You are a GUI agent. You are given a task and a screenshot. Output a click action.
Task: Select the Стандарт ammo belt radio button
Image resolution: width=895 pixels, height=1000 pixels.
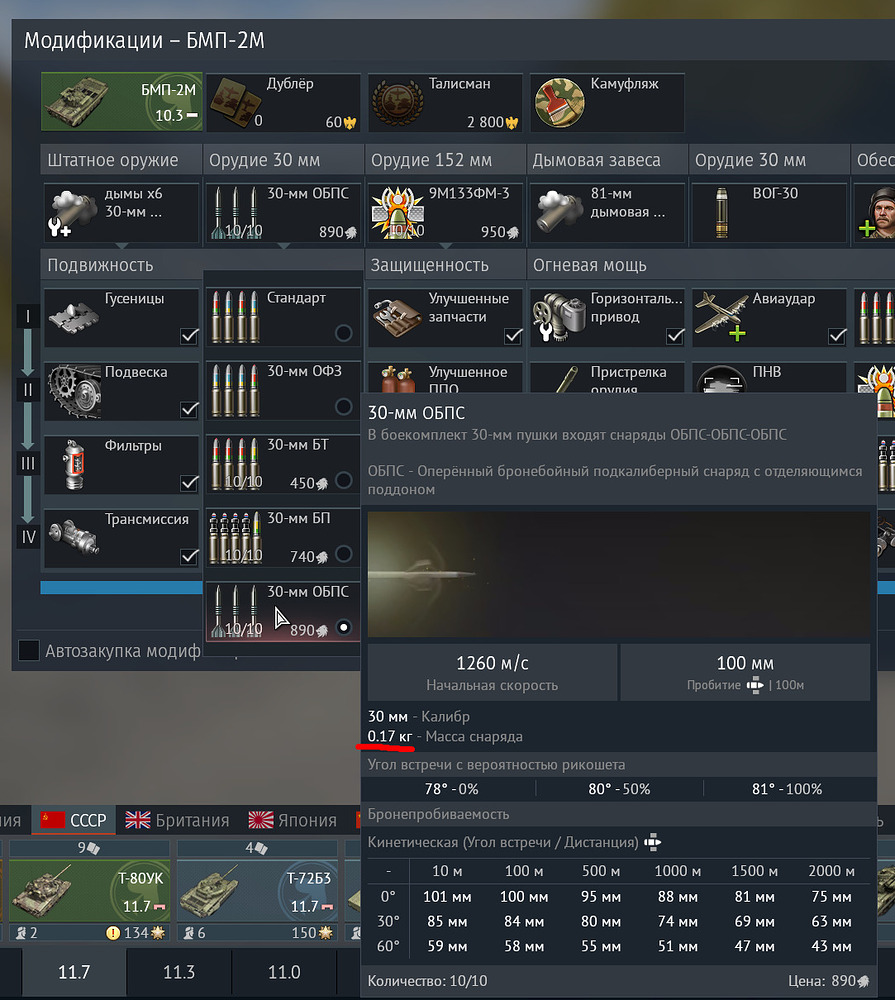pos(343,333)
